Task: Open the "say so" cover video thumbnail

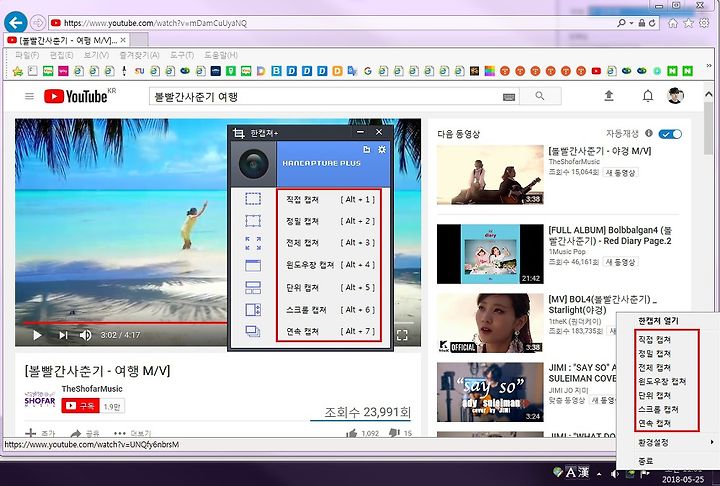Action: click(490, 392)
